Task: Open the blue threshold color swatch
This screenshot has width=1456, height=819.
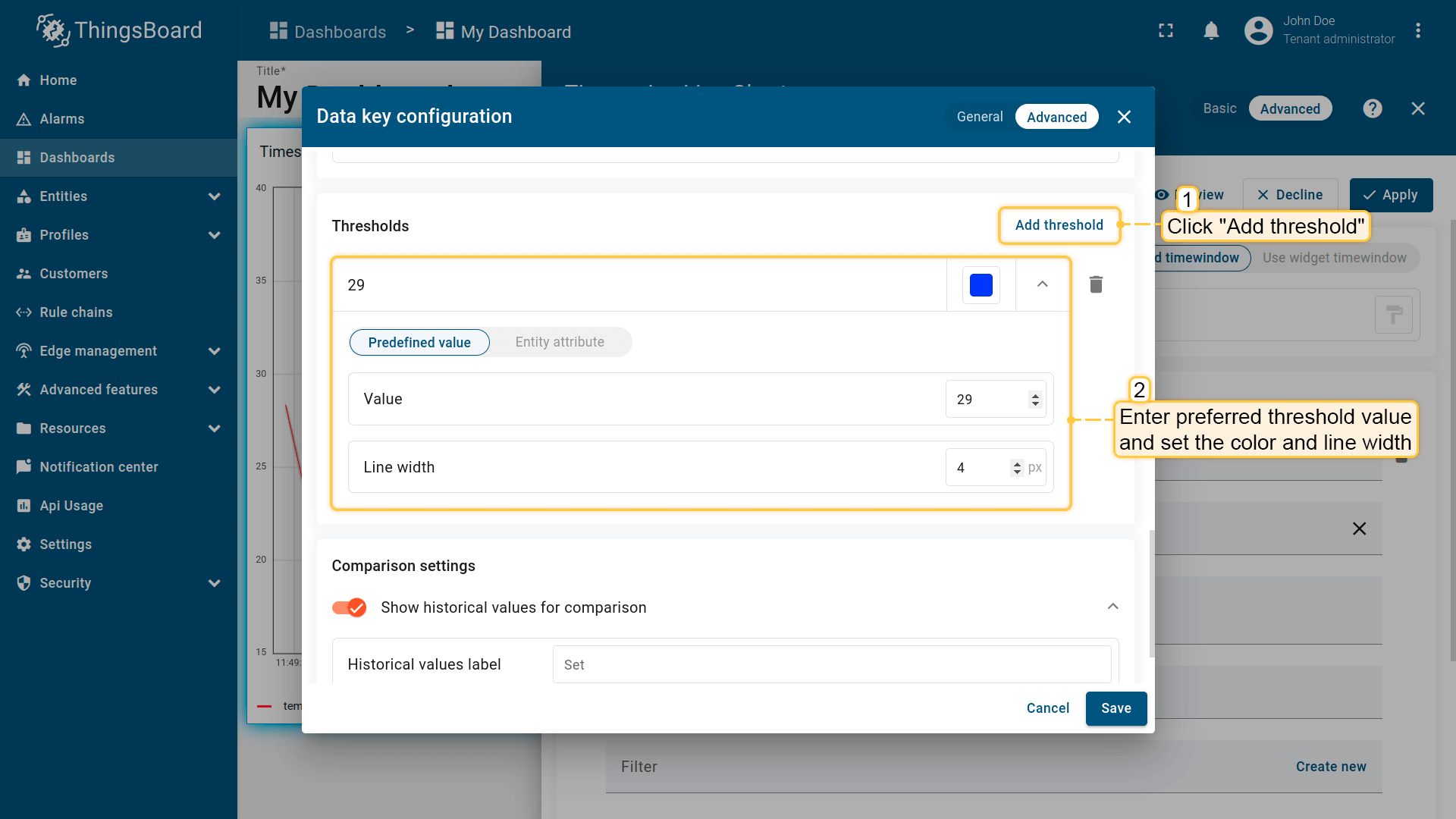Action: (981, 285)
